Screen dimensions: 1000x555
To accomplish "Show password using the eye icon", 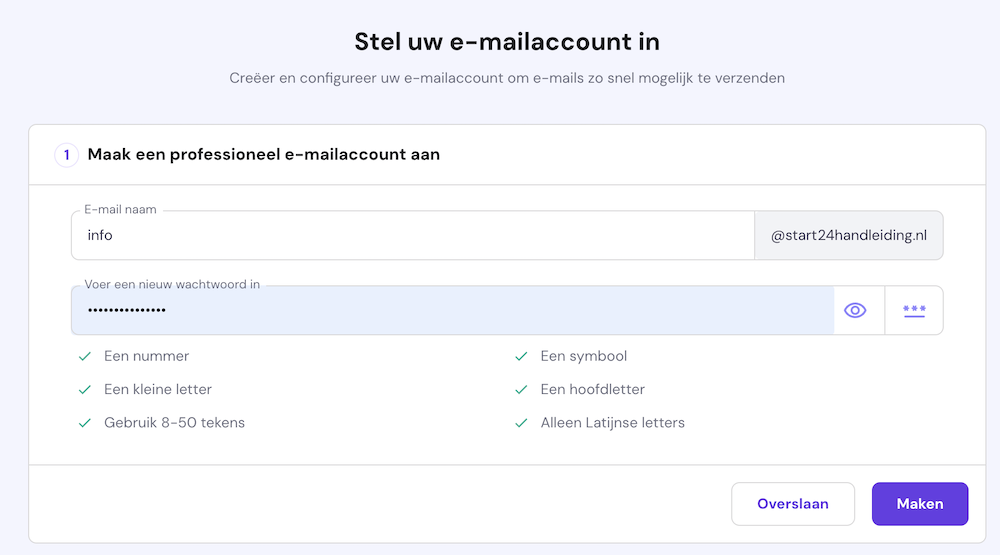I will (855, 310).
